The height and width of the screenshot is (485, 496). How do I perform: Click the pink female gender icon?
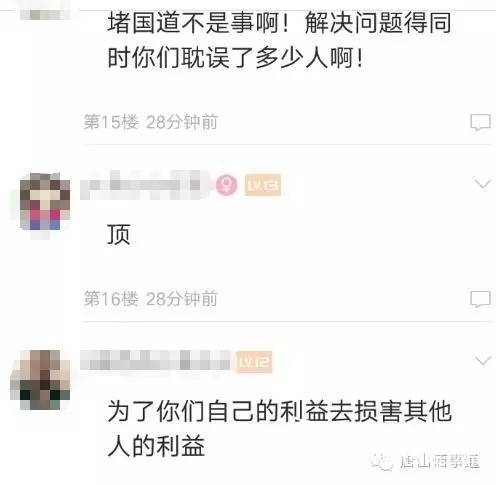[x=226, y=185]
